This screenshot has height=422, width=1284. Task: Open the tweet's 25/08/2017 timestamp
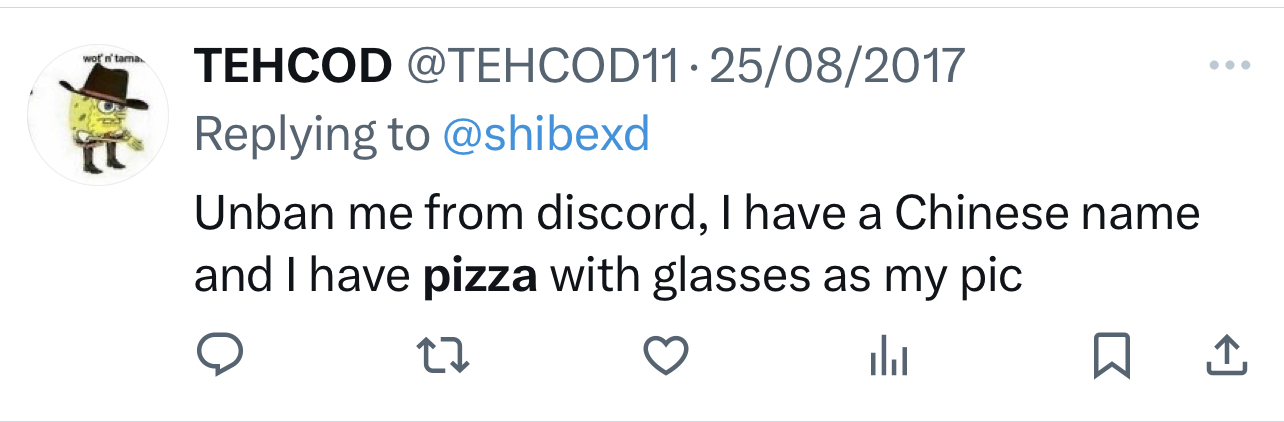click(837, 67)
